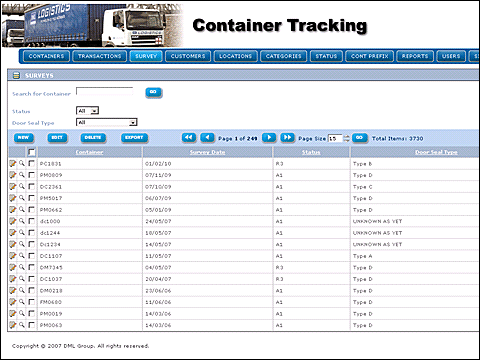Focus the Search for Container input field
The height and width of the screenshot is (360, 480).
click(105, 91)
